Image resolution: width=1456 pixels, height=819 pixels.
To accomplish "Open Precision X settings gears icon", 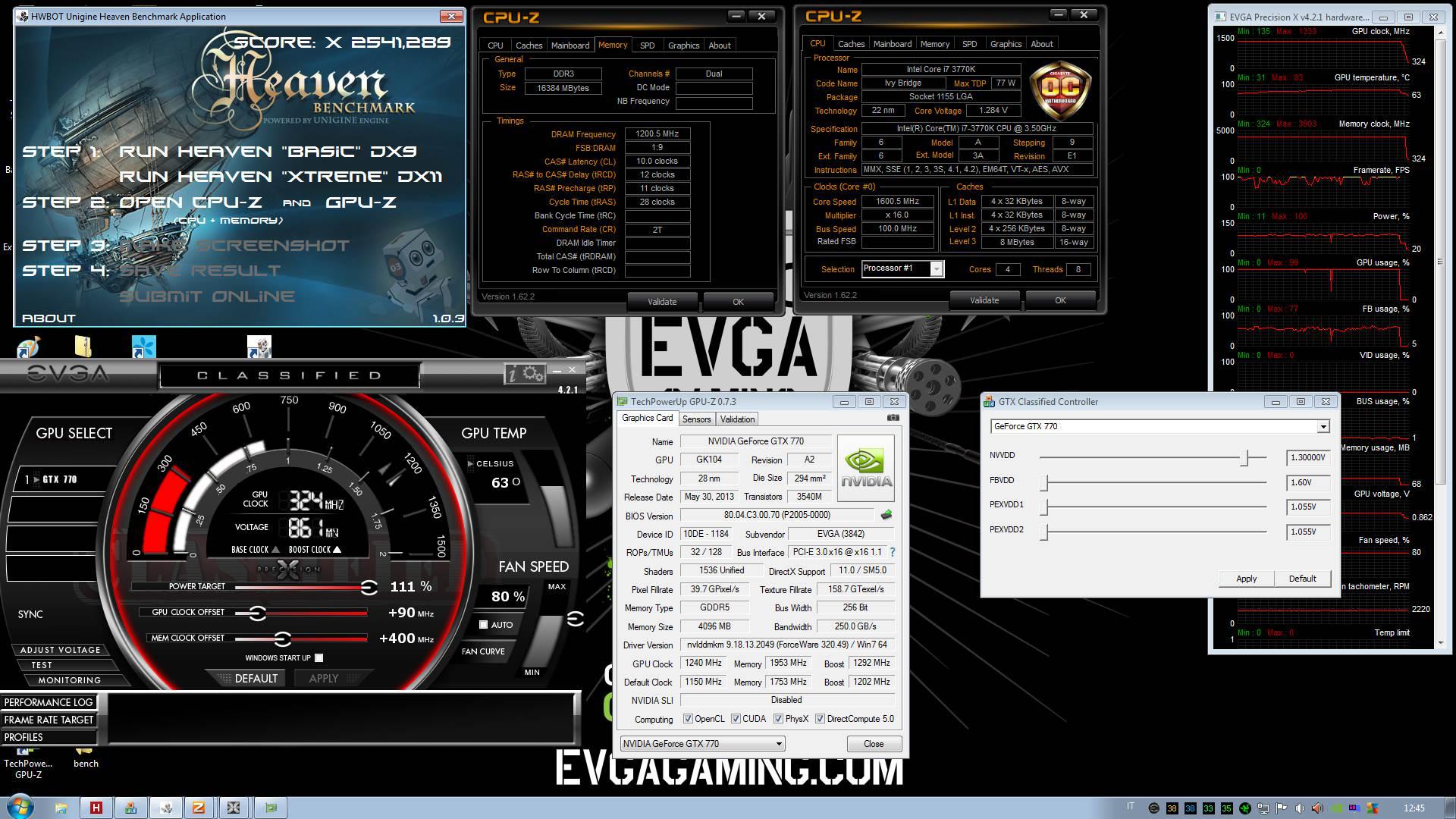I will [x=533, y=373].
